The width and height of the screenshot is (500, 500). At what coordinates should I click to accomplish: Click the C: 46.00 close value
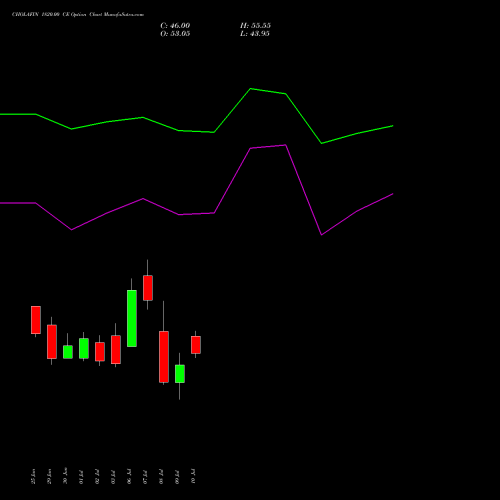click(x=175, y=26)
